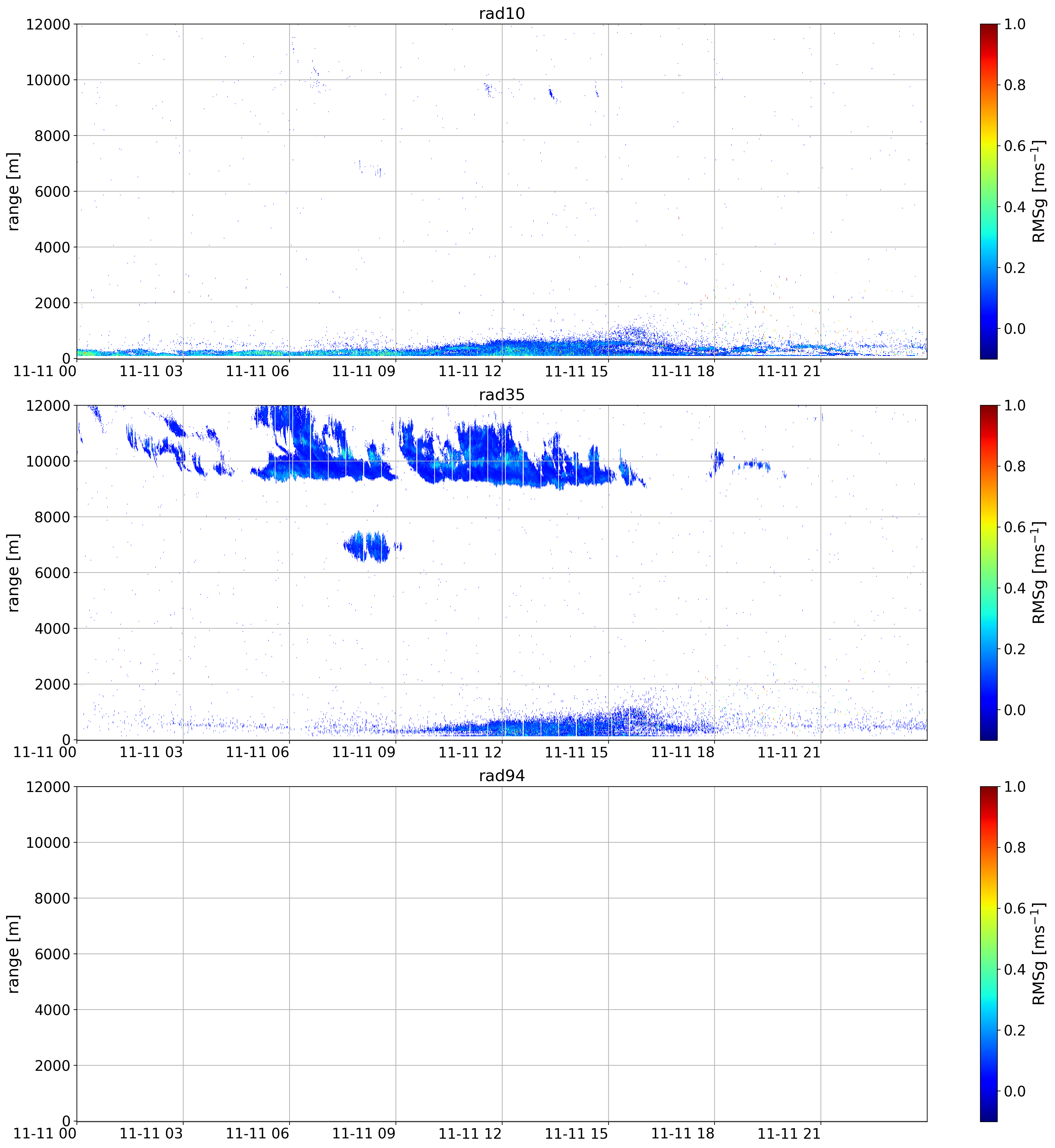Click the 2000 y-tick of rad10 panel
Image resolution: width=1055 pixels, height=1148 pixels.
coord(53,303)
